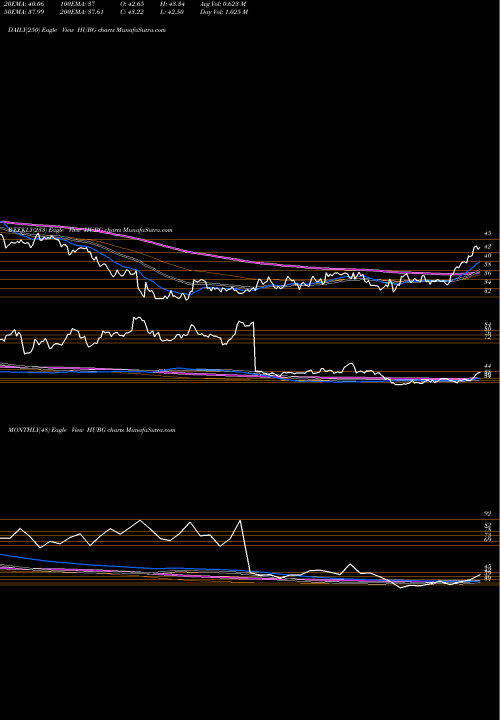Screen dimensions: 500x720
Task: Select the Day Vol readout
Action: click(224, 12)
